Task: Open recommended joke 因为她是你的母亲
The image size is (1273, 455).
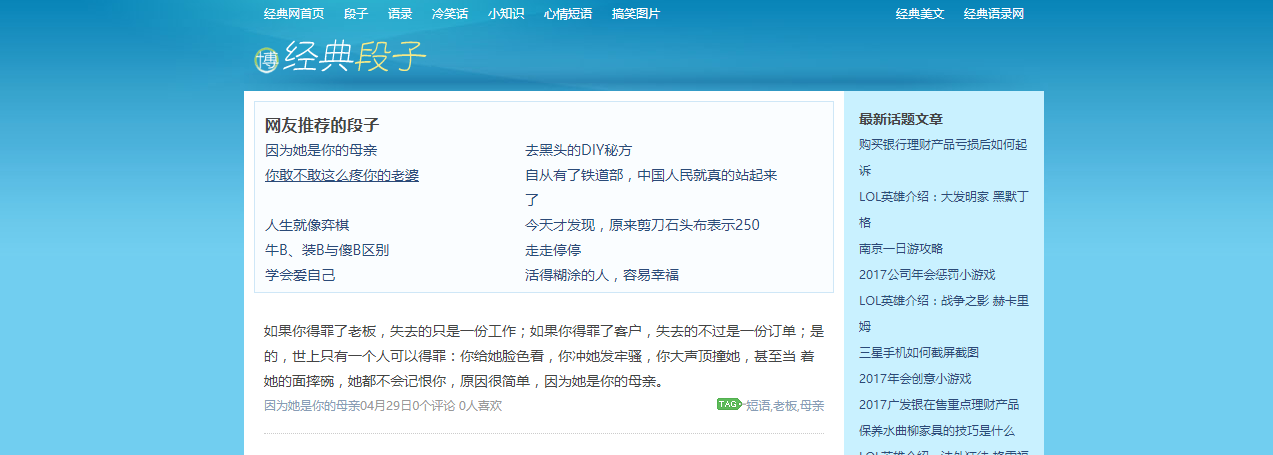Action: point(321,150)
